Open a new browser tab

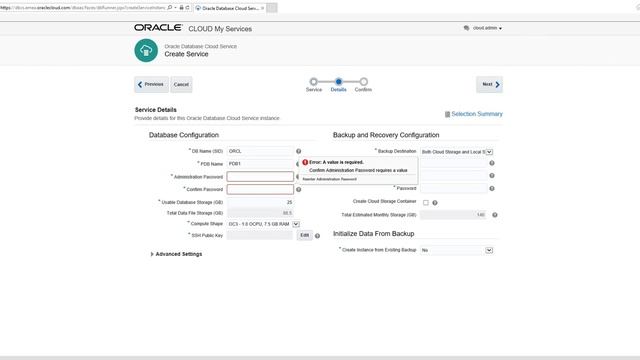(272, 8)
